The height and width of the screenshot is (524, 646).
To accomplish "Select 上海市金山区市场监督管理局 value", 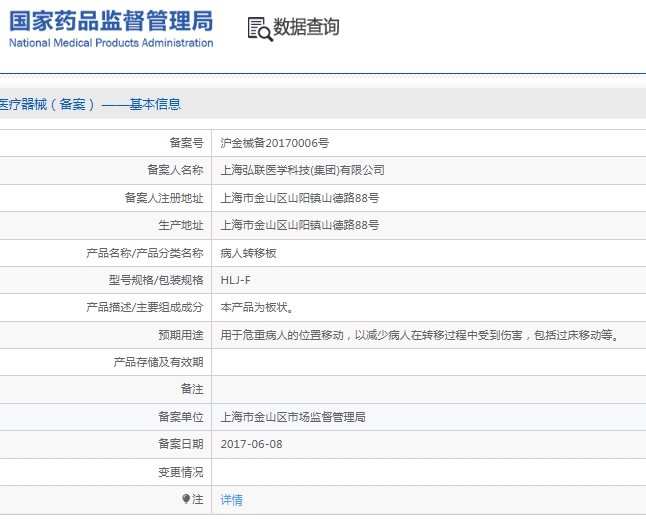I will [x=293, y=417].
